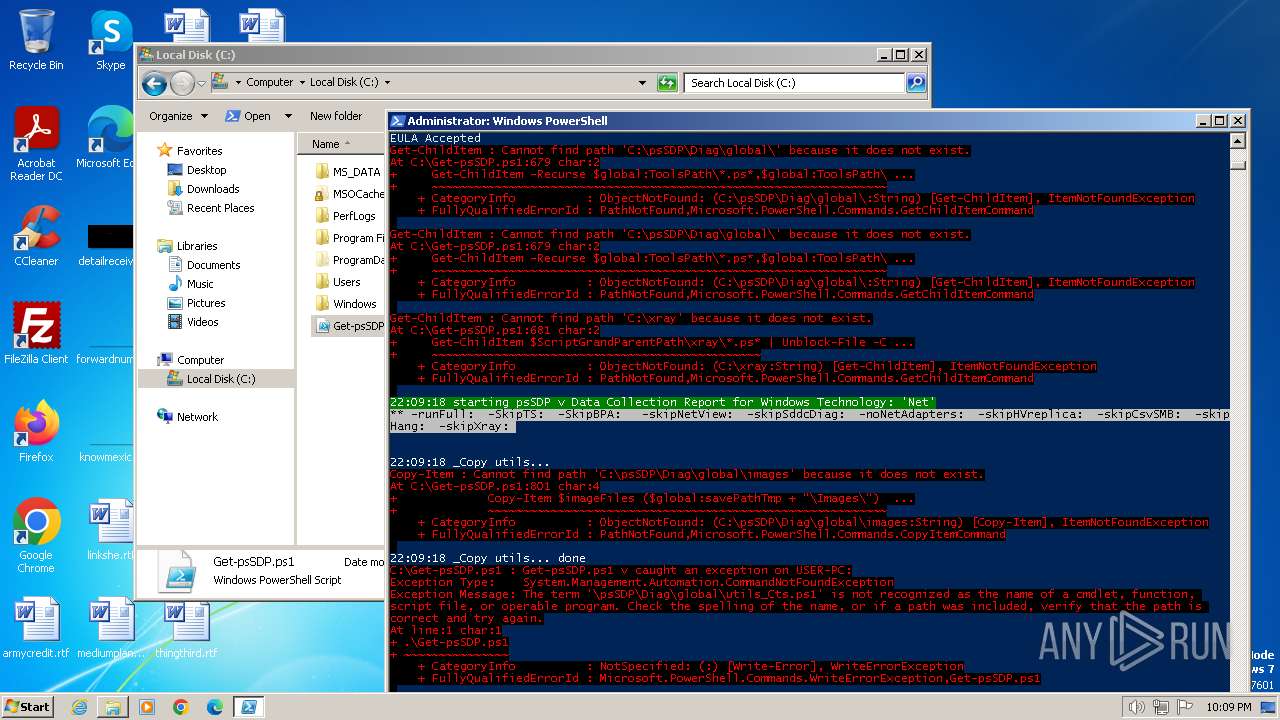Open the recent pages dropdown arrow
The width and height of the screenshot is (1280, 720).
201,83
